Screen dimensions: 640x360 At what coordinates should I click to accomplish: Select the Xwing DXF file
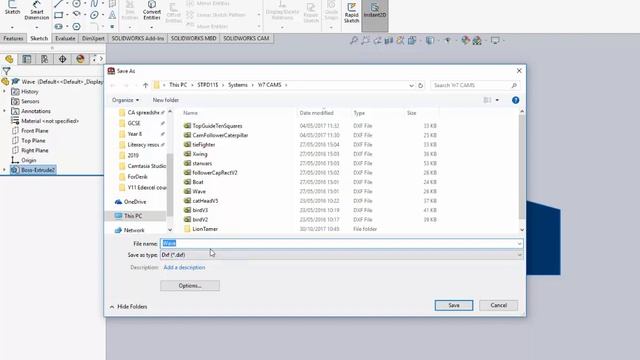click(x=200, y=154)
